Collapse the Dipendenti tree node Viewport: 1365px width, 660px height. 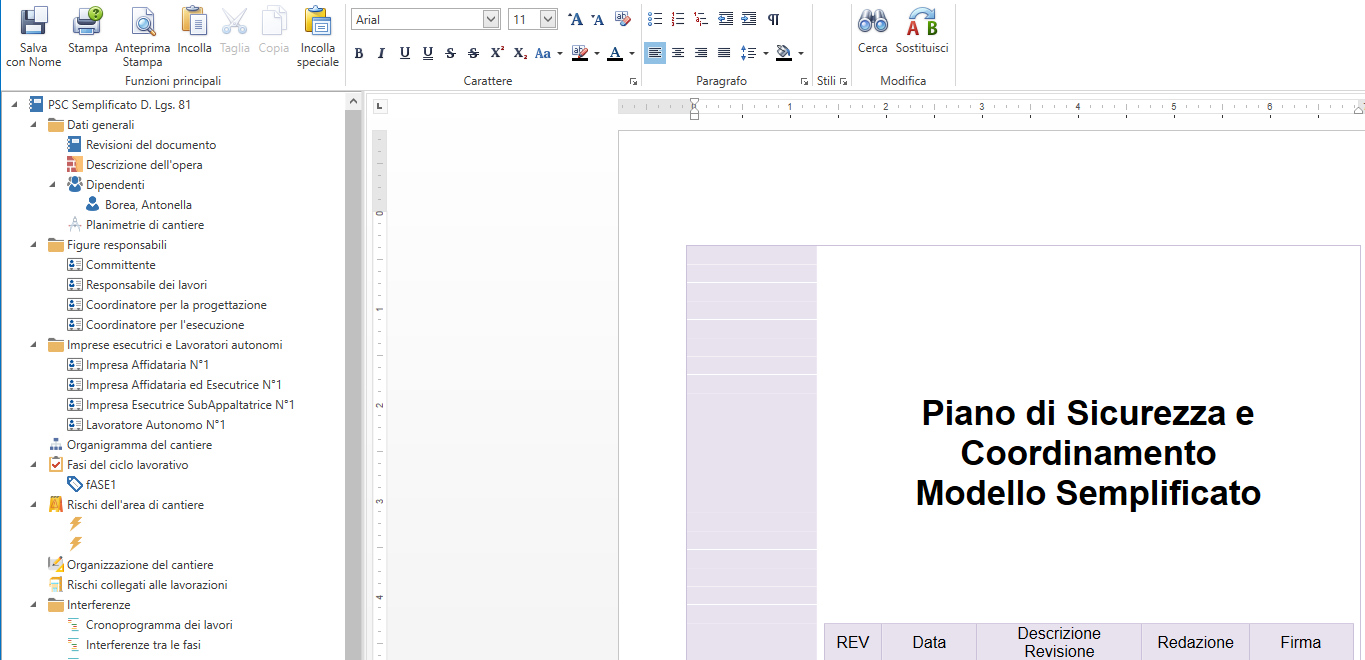(53, 185)
